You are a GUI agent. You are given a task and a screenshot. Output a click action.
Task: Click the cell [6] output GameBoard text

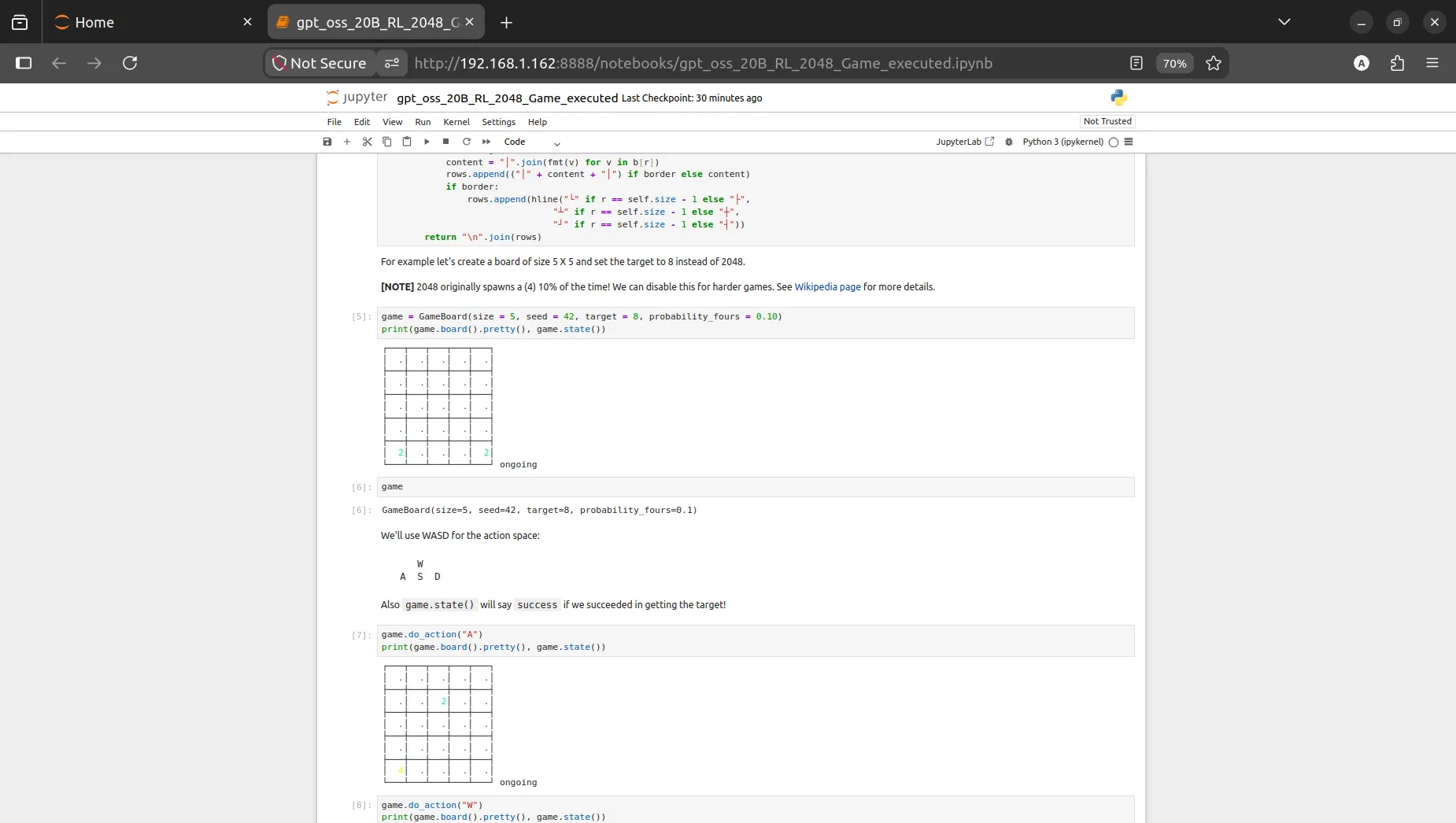[x=539, y=511]
